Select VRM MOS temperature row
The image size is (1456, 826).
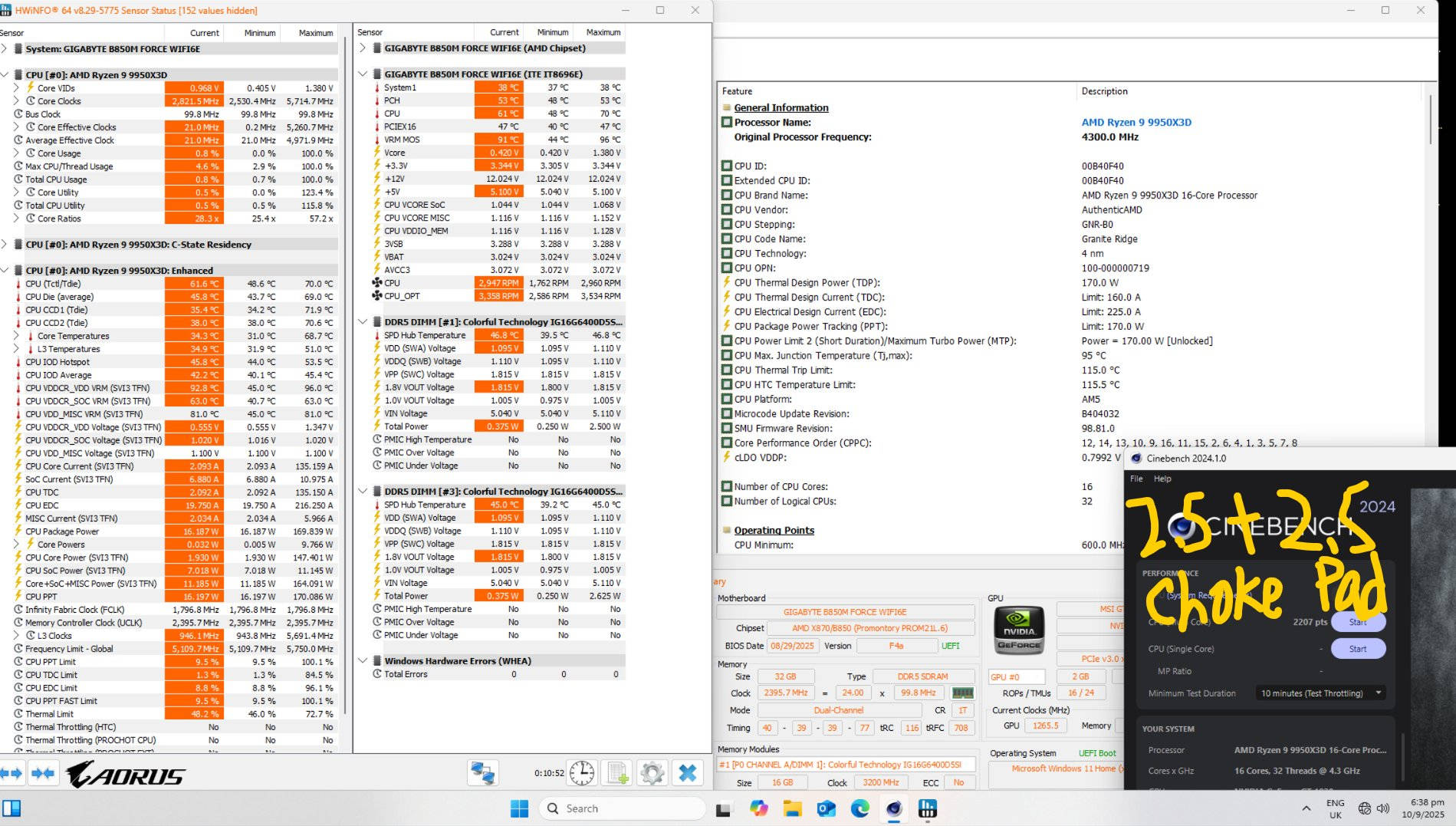pos(496,140)
